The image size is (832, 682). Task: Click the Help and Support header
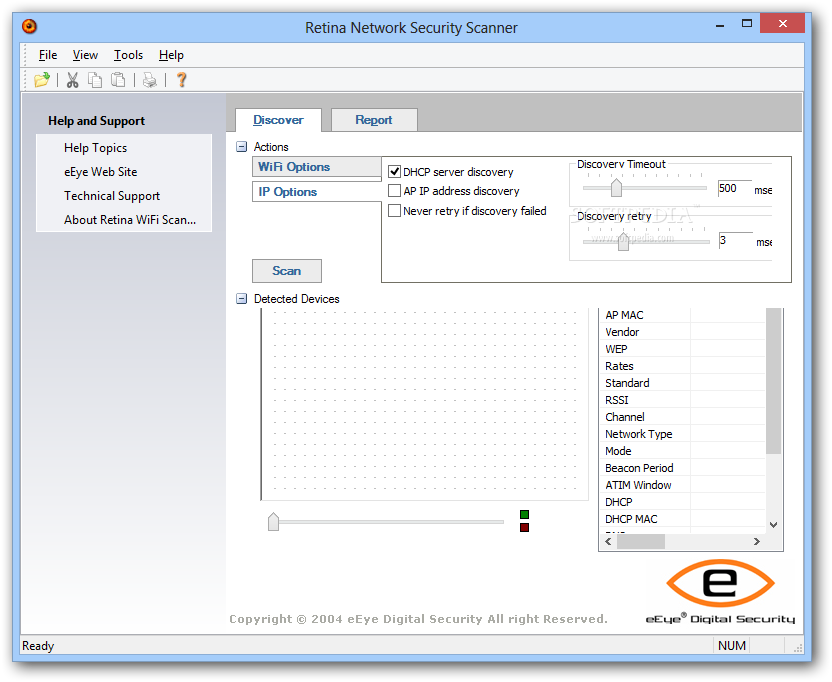click(x=96, y=121)
